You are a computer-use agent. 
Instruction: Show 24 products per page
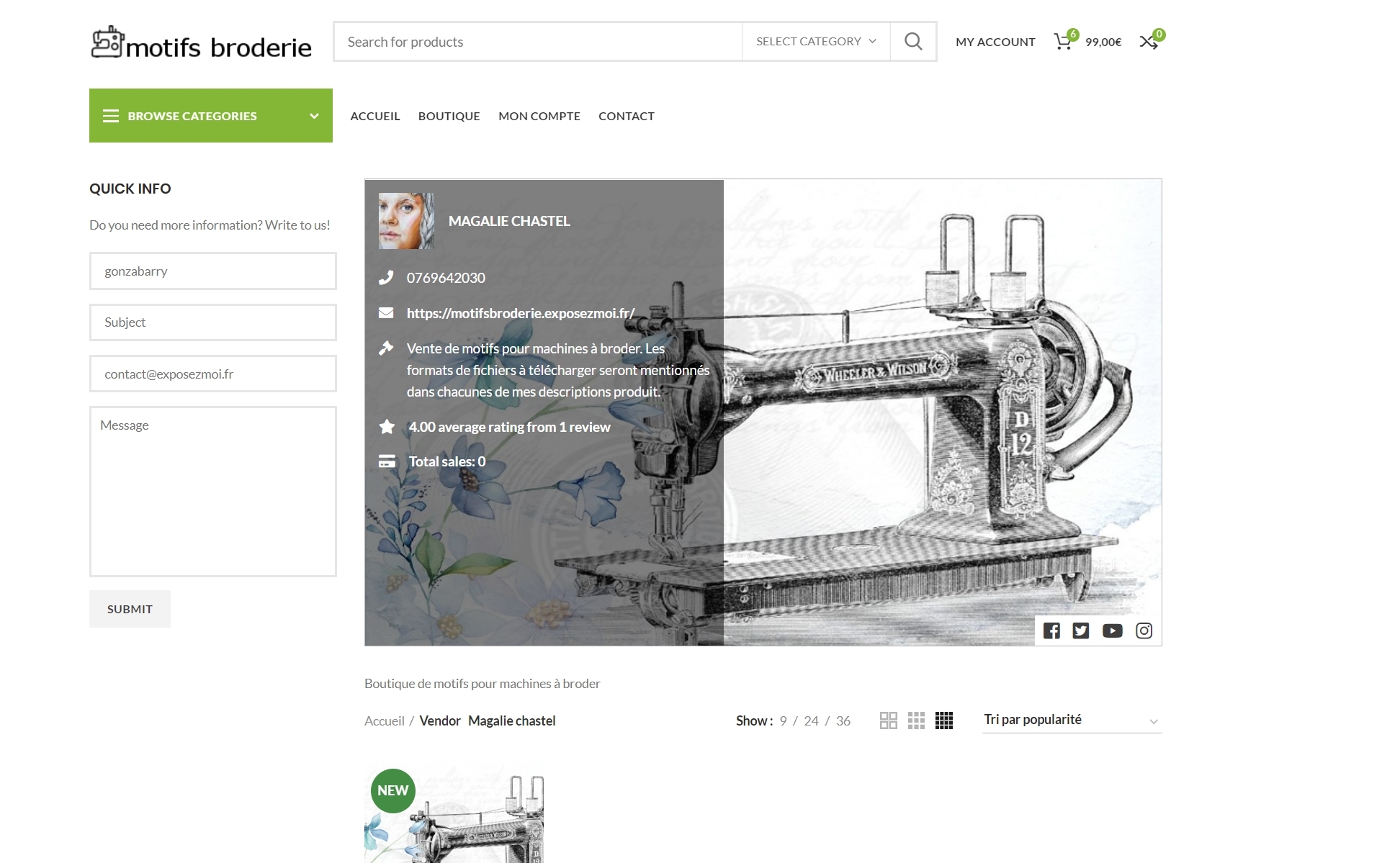tap(811, 720)
